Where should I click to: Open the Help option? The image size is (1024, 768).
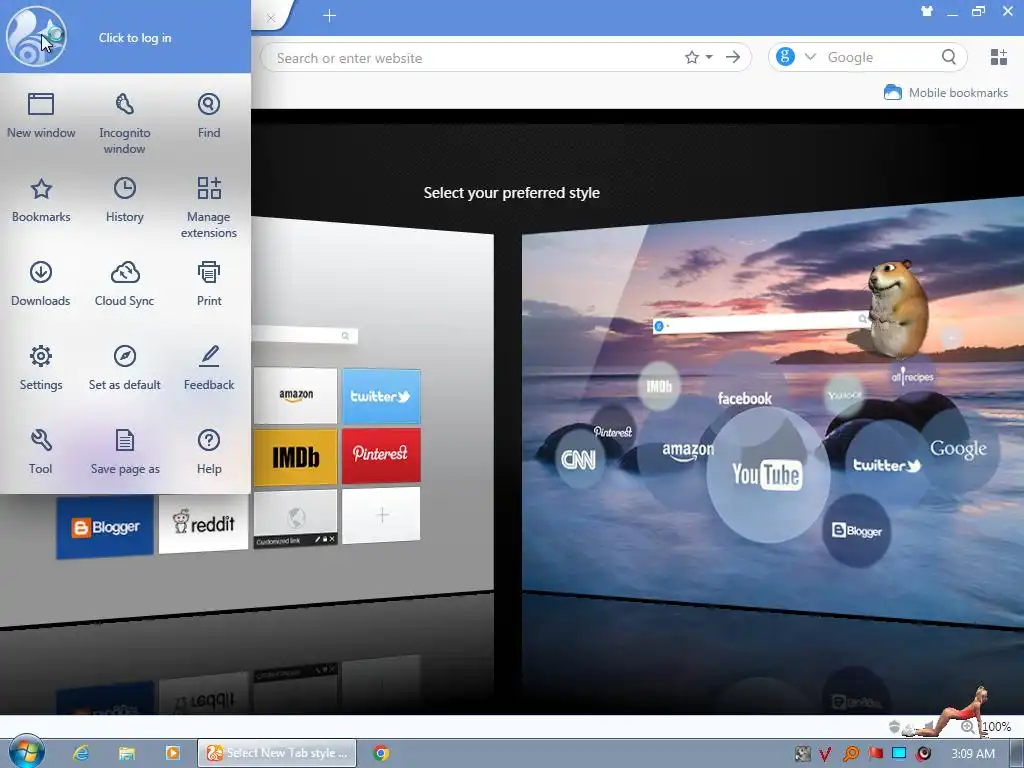(x=209, y=452)
